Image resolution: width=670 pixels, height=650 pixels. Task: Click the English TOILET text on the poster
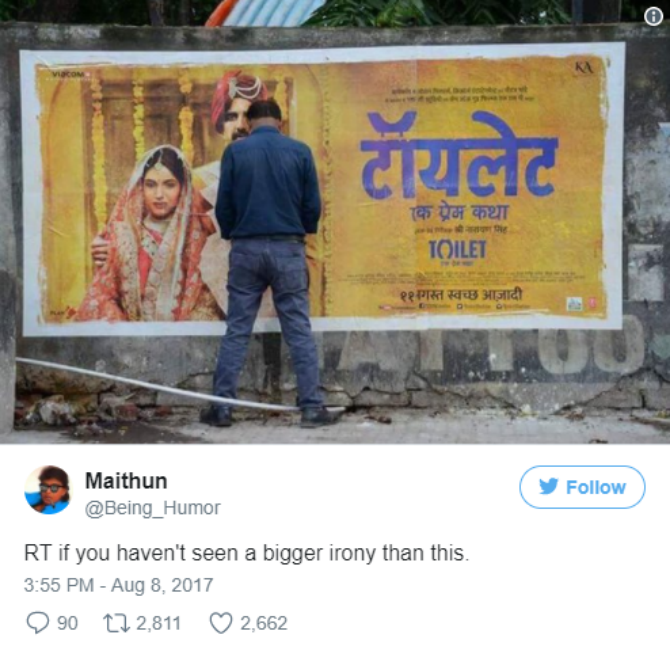point(458,249)
